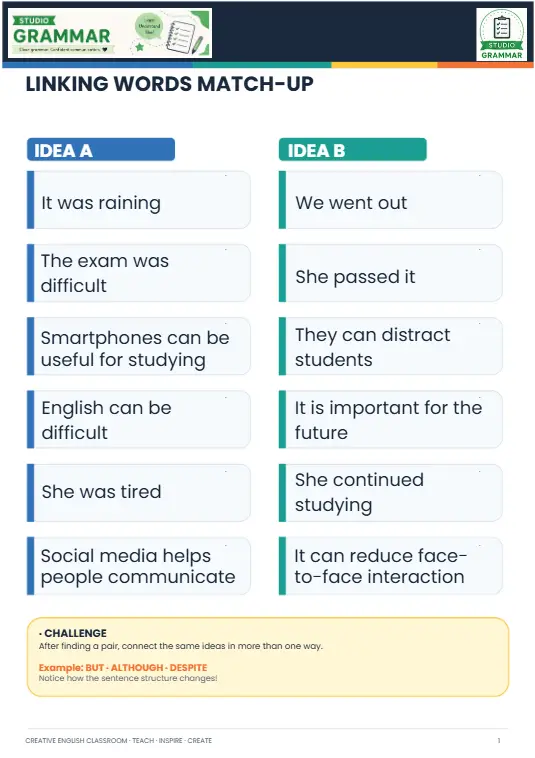Click 'It is important for the future'
Screen dimensions: 535x758
[390, 420]
